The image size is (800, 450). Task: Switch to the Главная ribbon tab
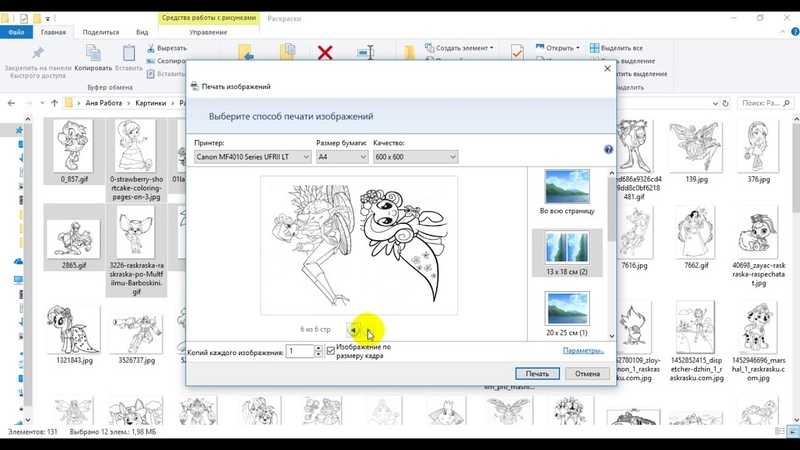(54, 32)
